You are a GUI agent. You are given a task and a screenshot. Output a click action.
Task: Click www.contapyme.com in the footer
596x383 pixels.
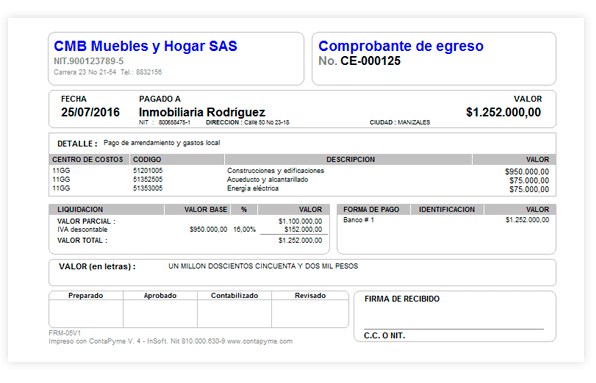click(260, 342)
